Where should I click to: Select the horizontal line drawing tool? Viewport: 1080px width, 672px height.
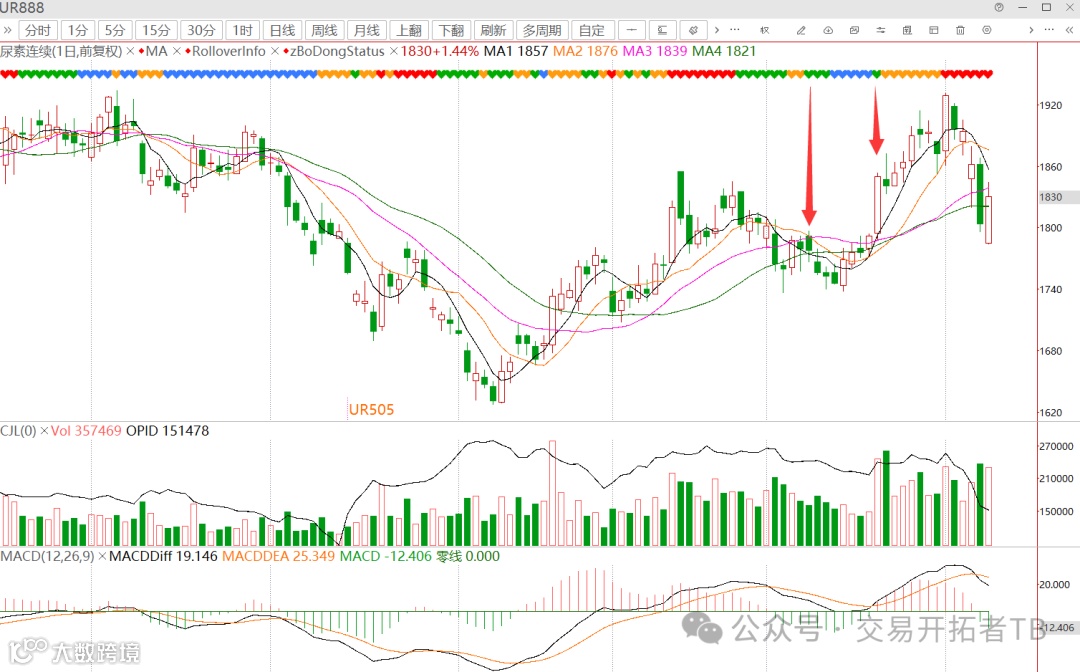(632, 30)
